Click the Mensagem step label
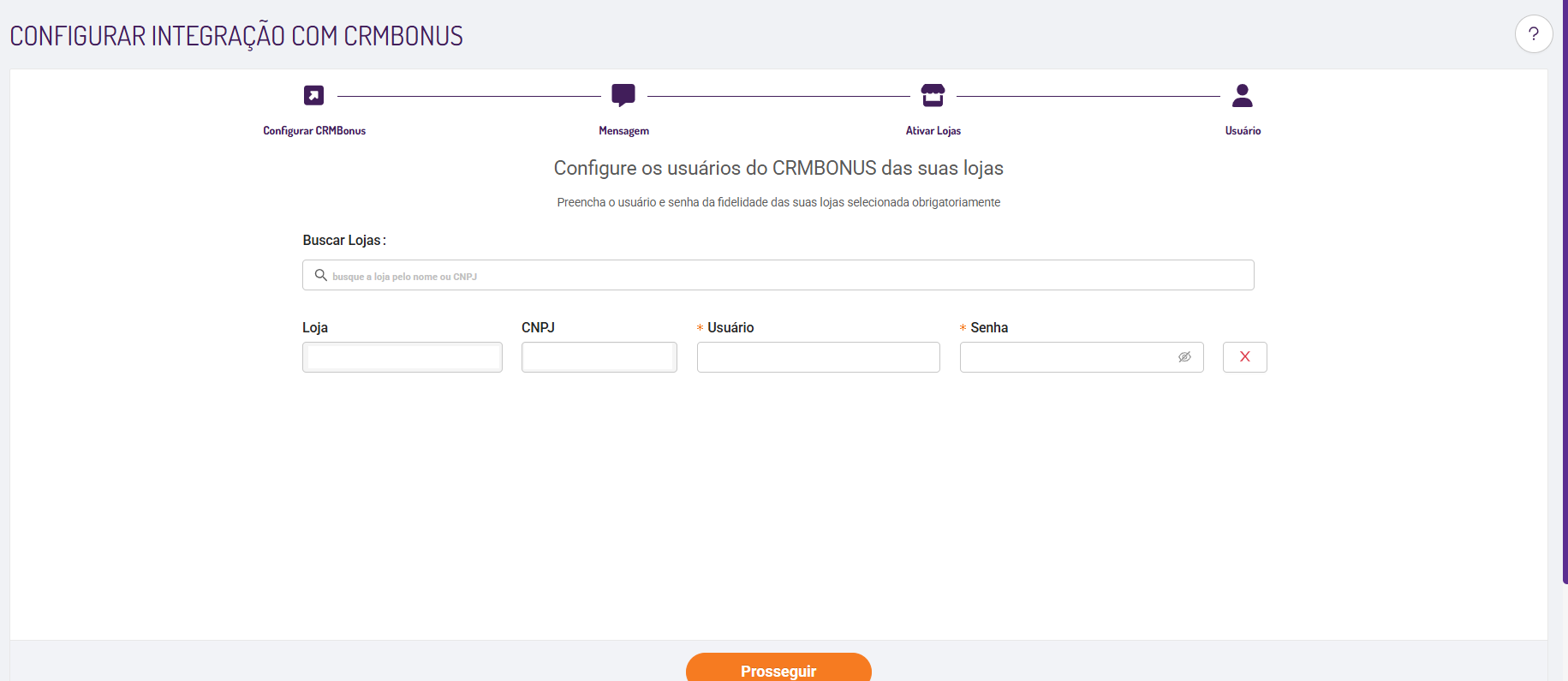 (x=623, y=131)
